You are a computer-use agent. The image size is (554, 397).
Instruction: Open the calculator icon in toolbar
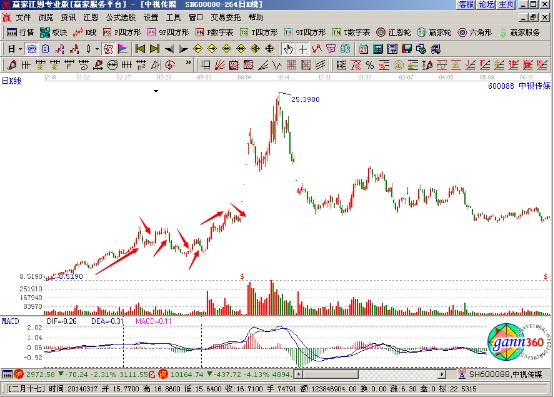(x=378, y=49)
